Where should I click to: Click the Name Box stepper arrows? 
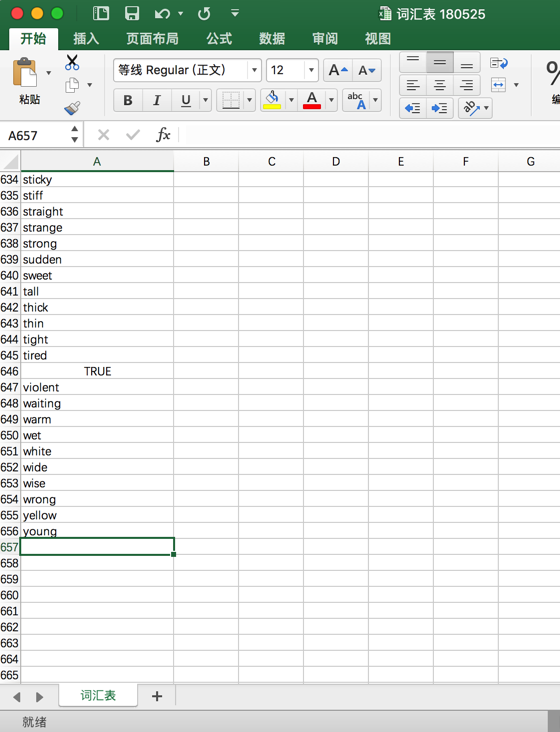[75, 134]
